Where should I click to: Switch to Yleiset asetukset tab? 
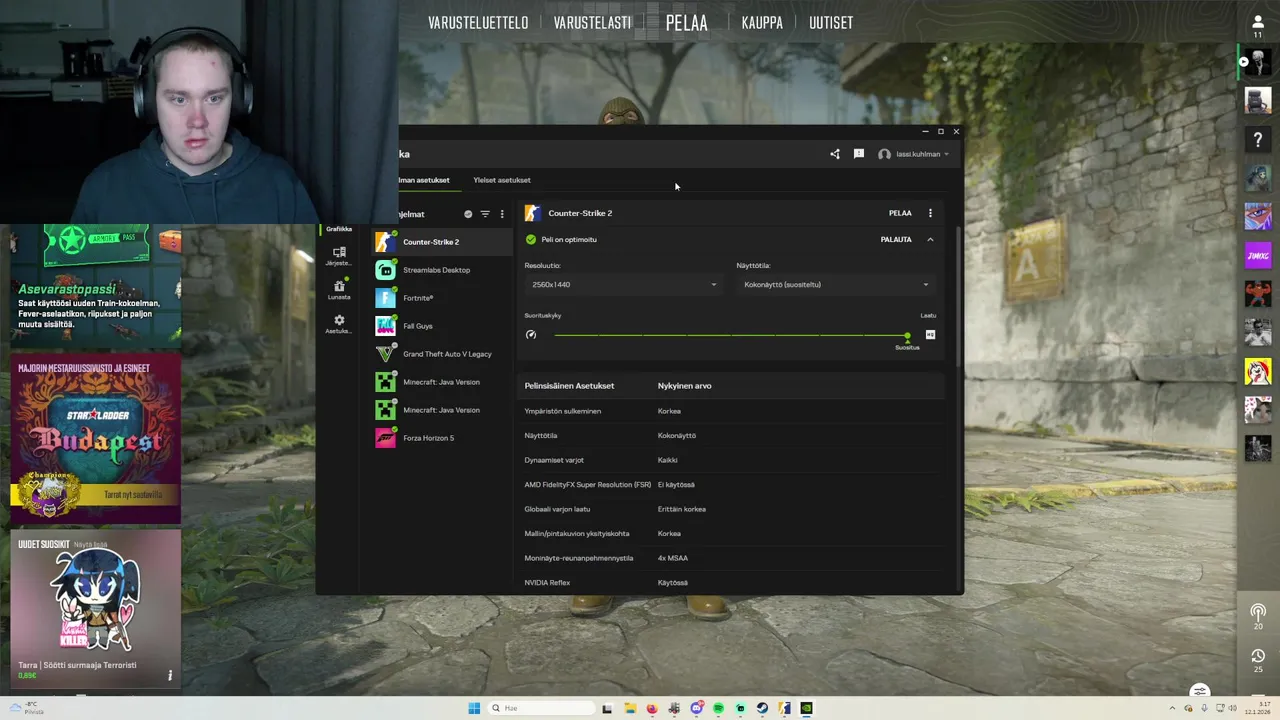[x=502, y=180]
